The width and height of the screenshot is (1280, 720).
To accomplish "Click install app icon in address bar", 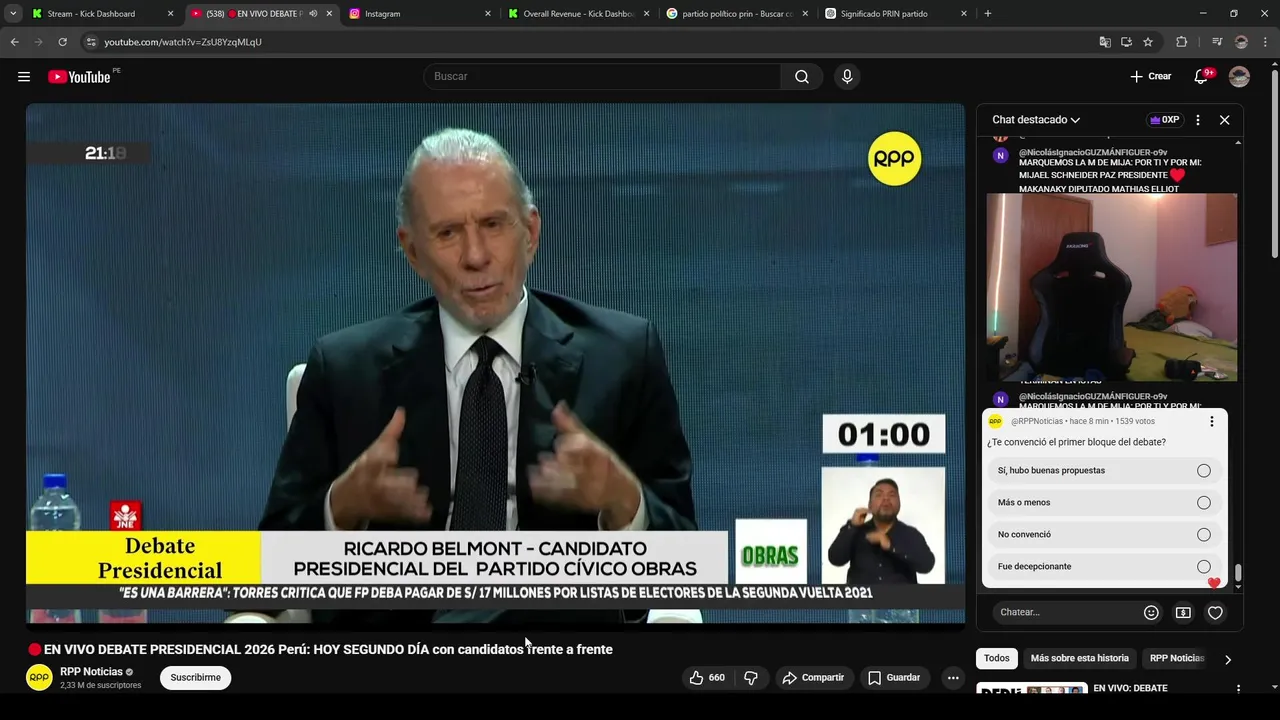I will coord(1126,42).
